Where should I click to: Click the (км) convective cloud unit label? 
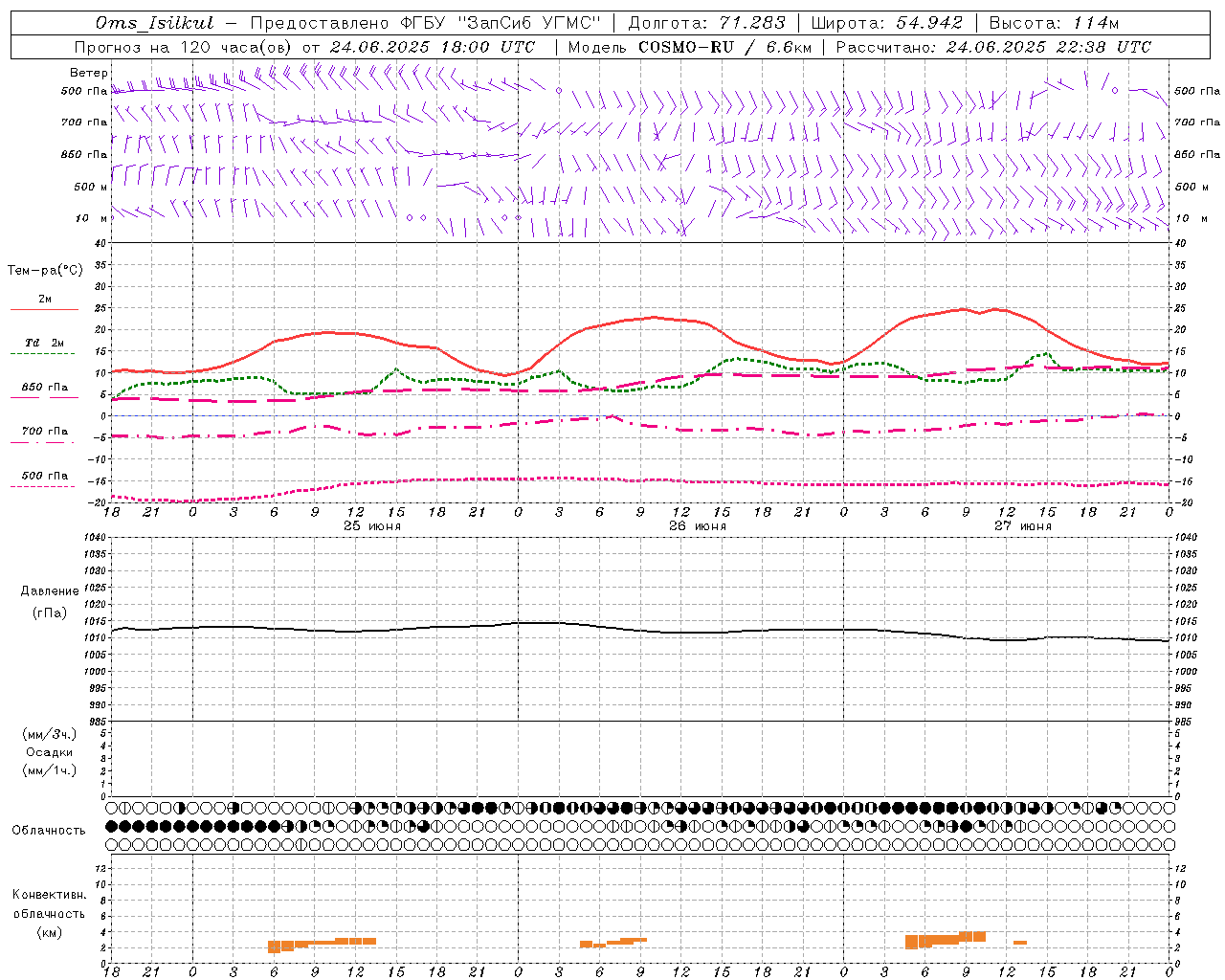[x=49, y=932]
